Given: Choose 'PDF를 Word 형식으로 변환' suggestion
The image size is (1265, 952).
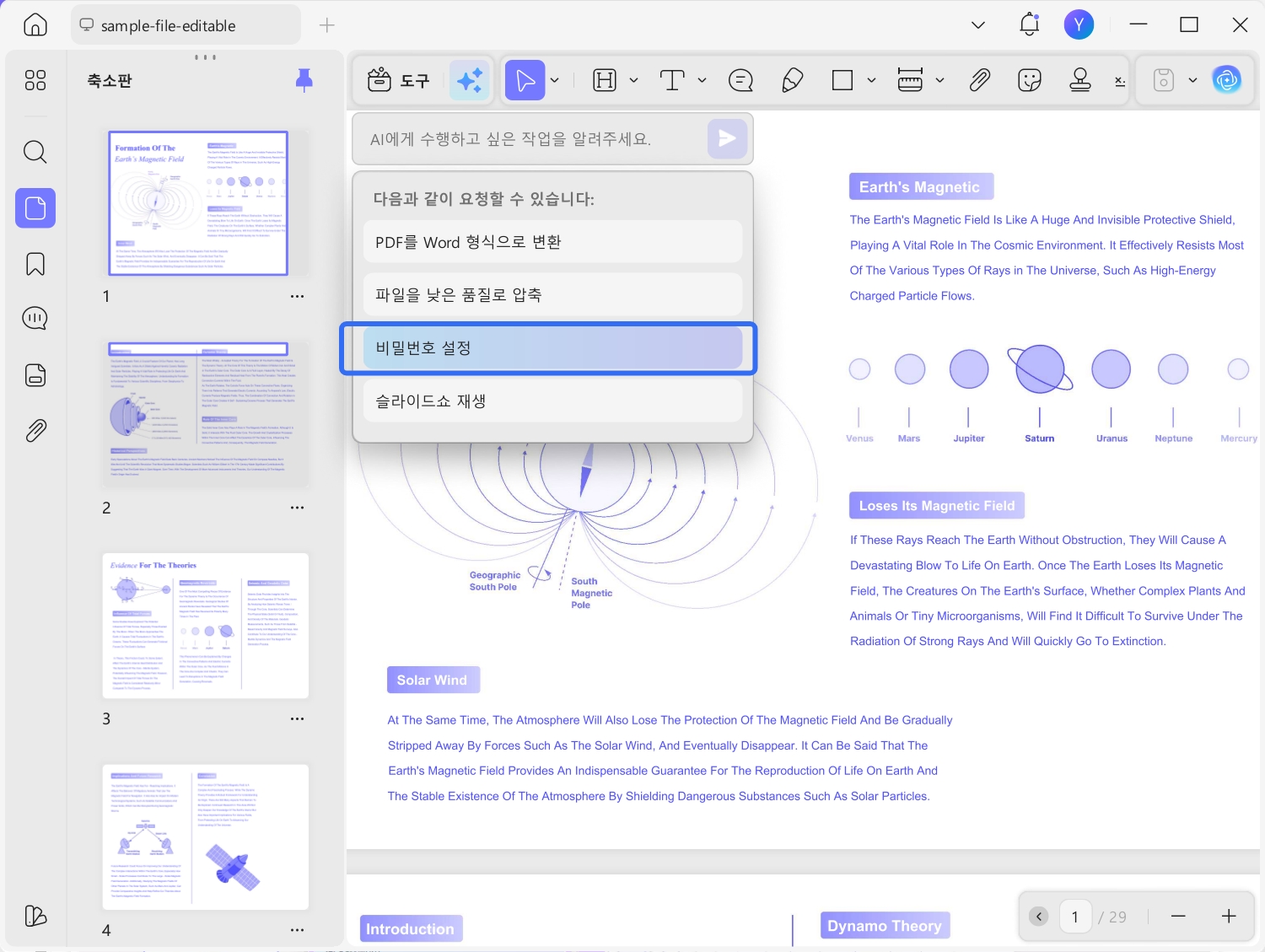Looking at the screenshot, I should 552,242.
